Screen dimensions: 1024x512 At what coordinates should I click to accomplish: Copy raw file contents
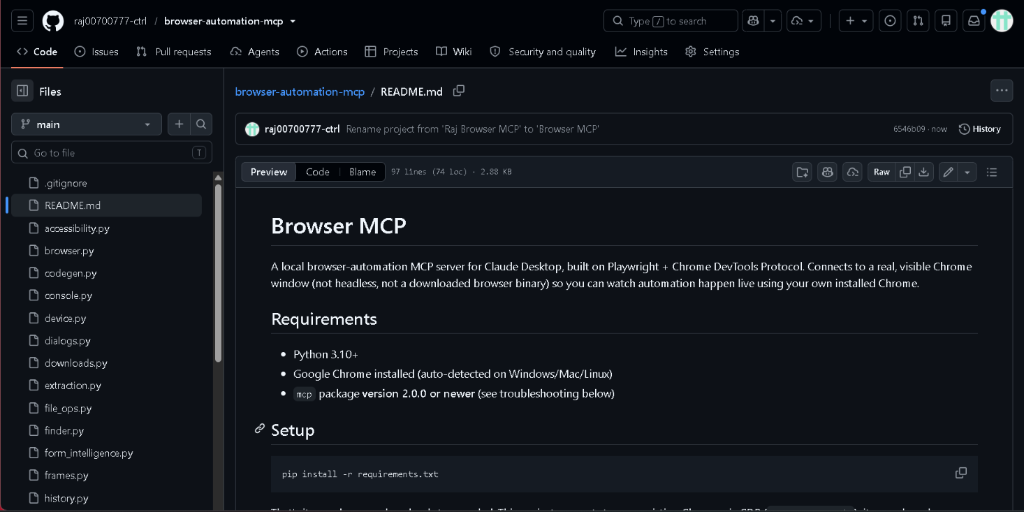[905, 172]
